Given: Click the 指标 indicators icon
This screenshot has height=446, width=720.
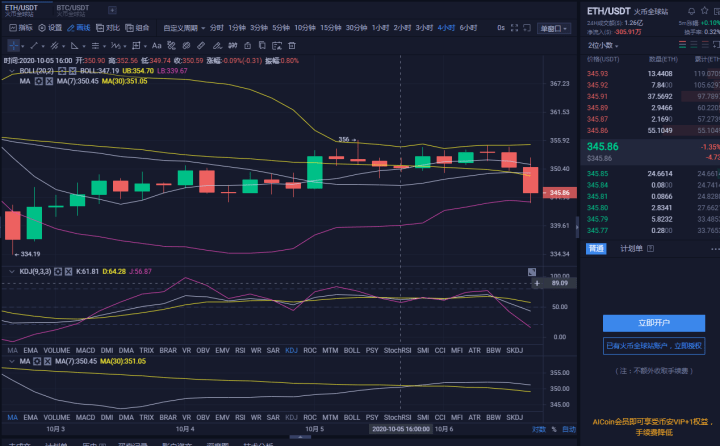Looking at the screenshot, I should pos(18,28).
